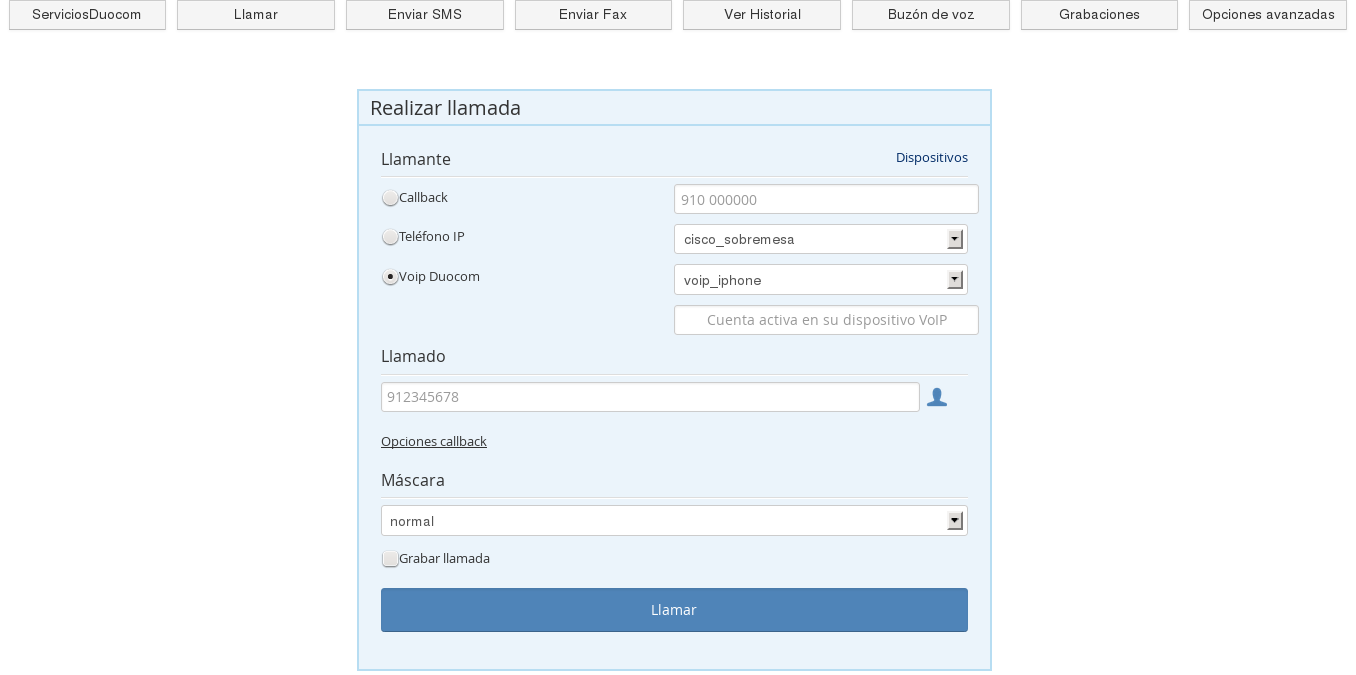
Task: Click the Llamado phone number field
Action: (x=650, y=397)
